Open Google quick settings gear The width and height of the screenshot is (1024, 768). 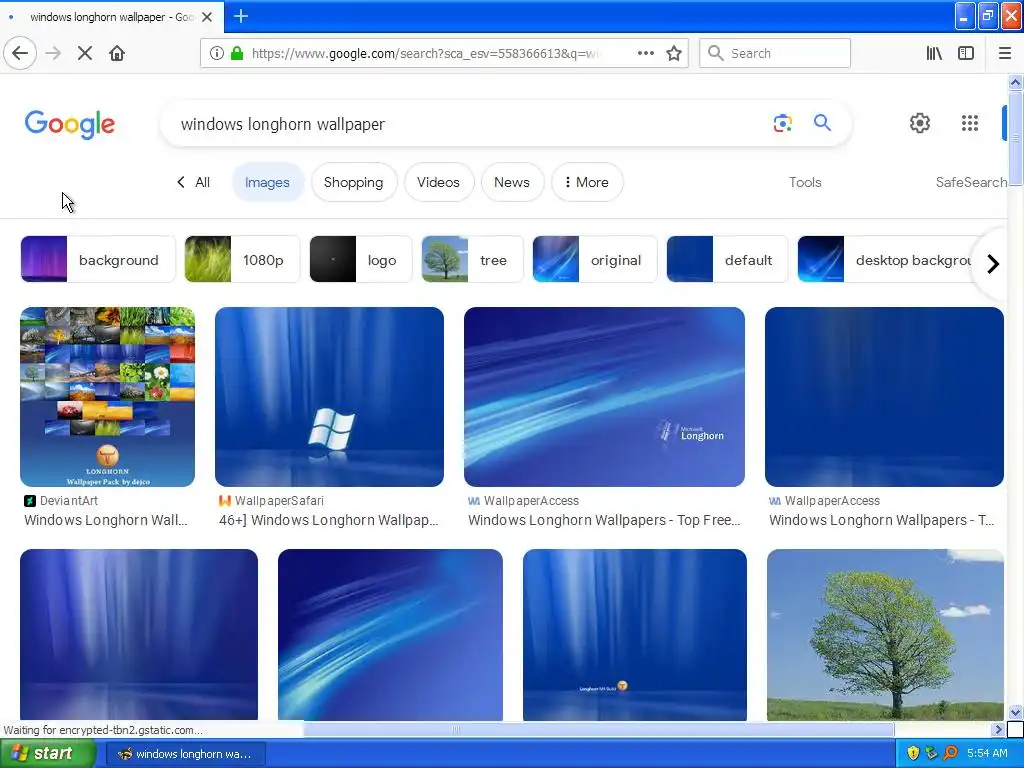click(x=920, y=123)
